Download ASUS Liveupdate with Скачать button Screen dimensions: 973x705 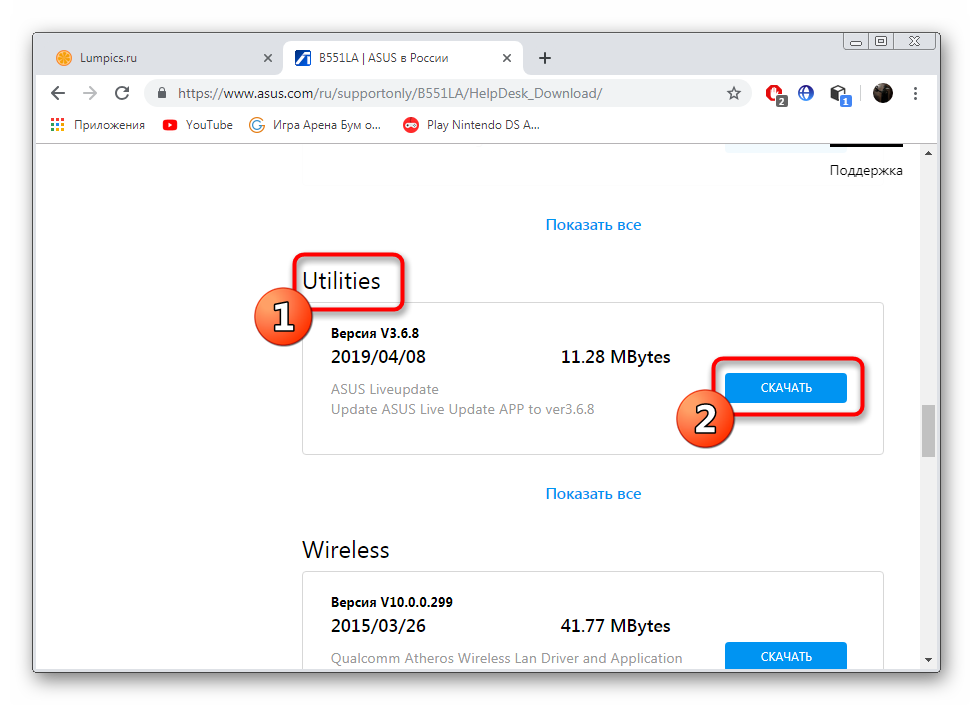pyautogui.click(x=785, y=388)
